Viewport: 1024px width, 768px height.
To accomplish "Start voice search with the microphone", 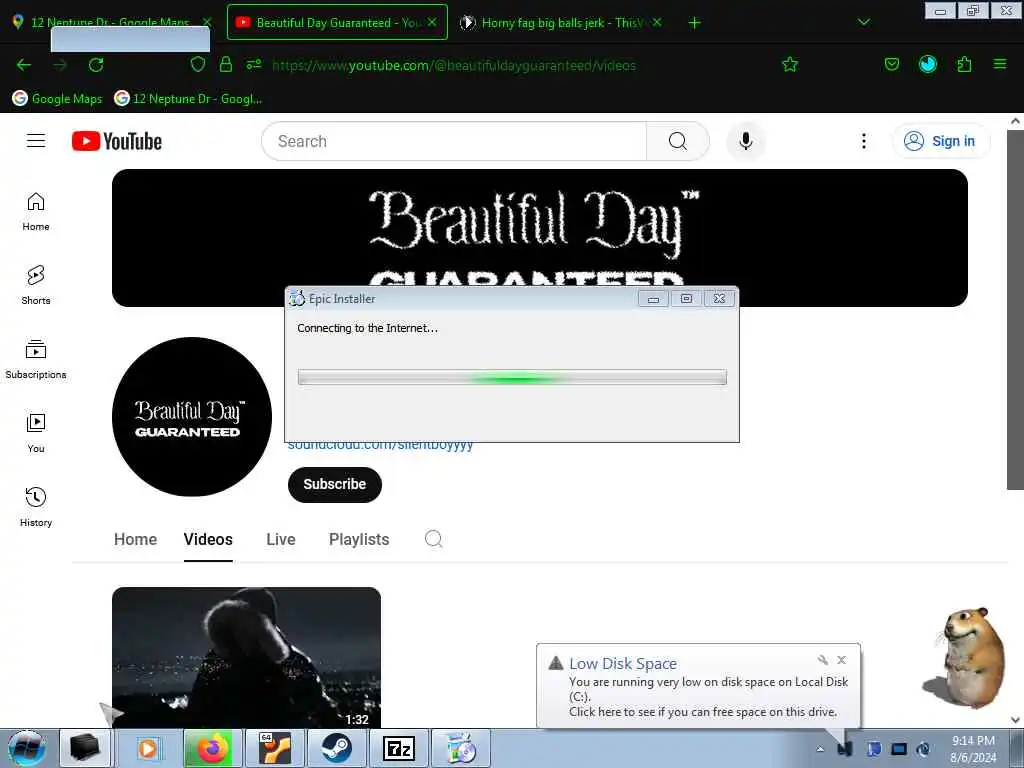I will 745,141.
